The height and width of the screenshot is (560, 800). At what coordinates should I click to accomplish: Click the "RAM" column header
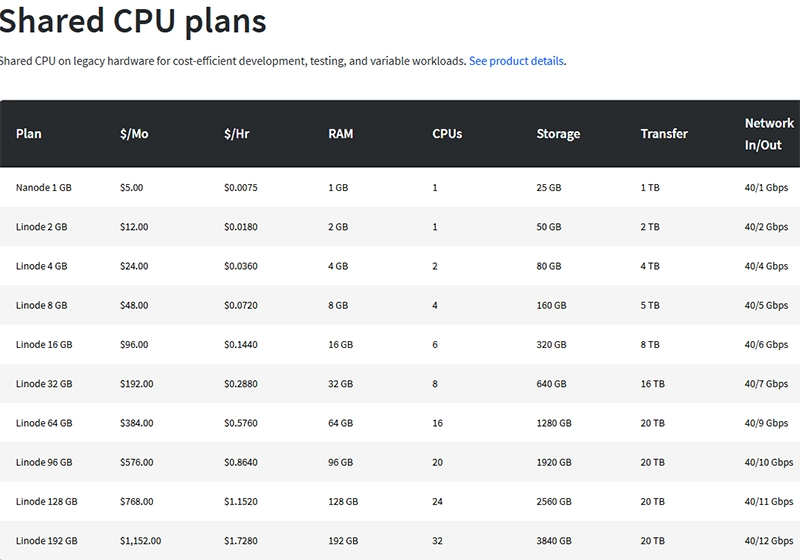pyautogui.click(x=340, y=134)
